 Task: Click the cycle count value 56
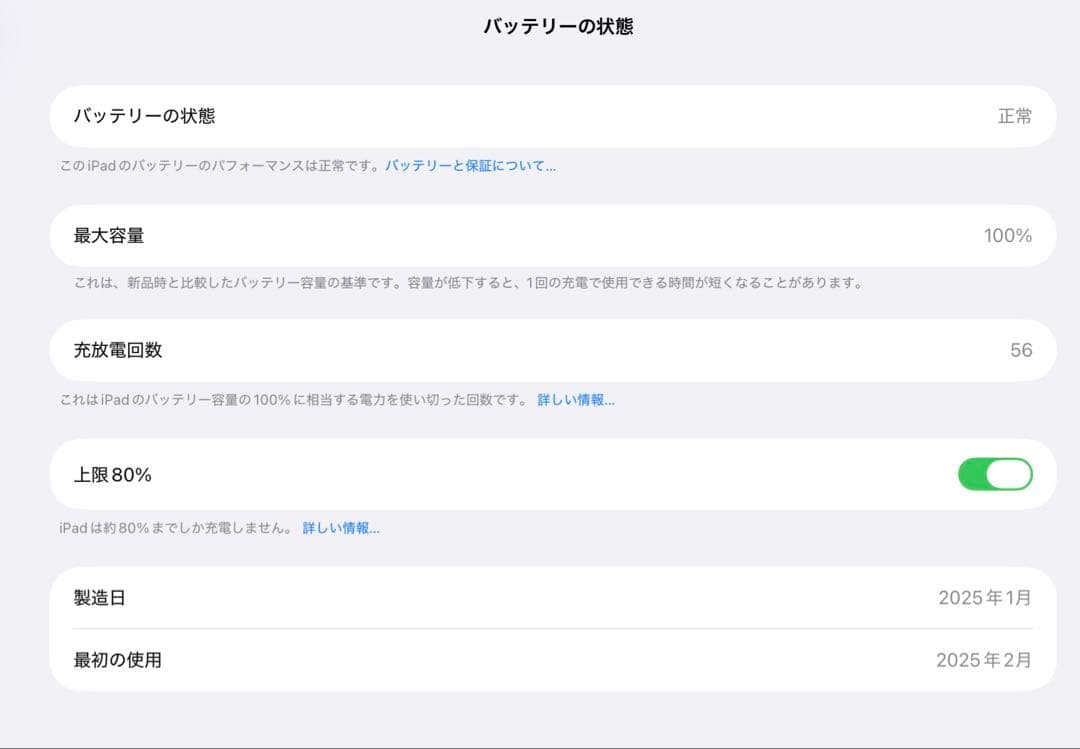1024,350
